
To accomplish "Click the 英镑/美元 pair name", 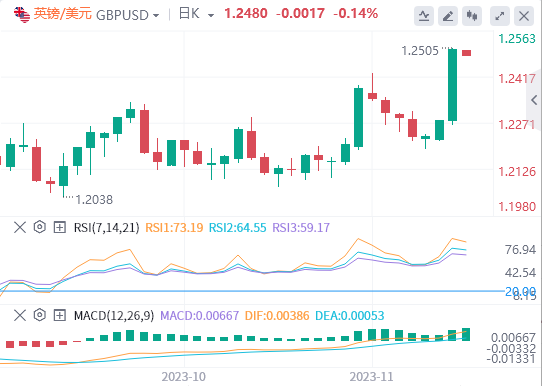I will tap(63, 14).
